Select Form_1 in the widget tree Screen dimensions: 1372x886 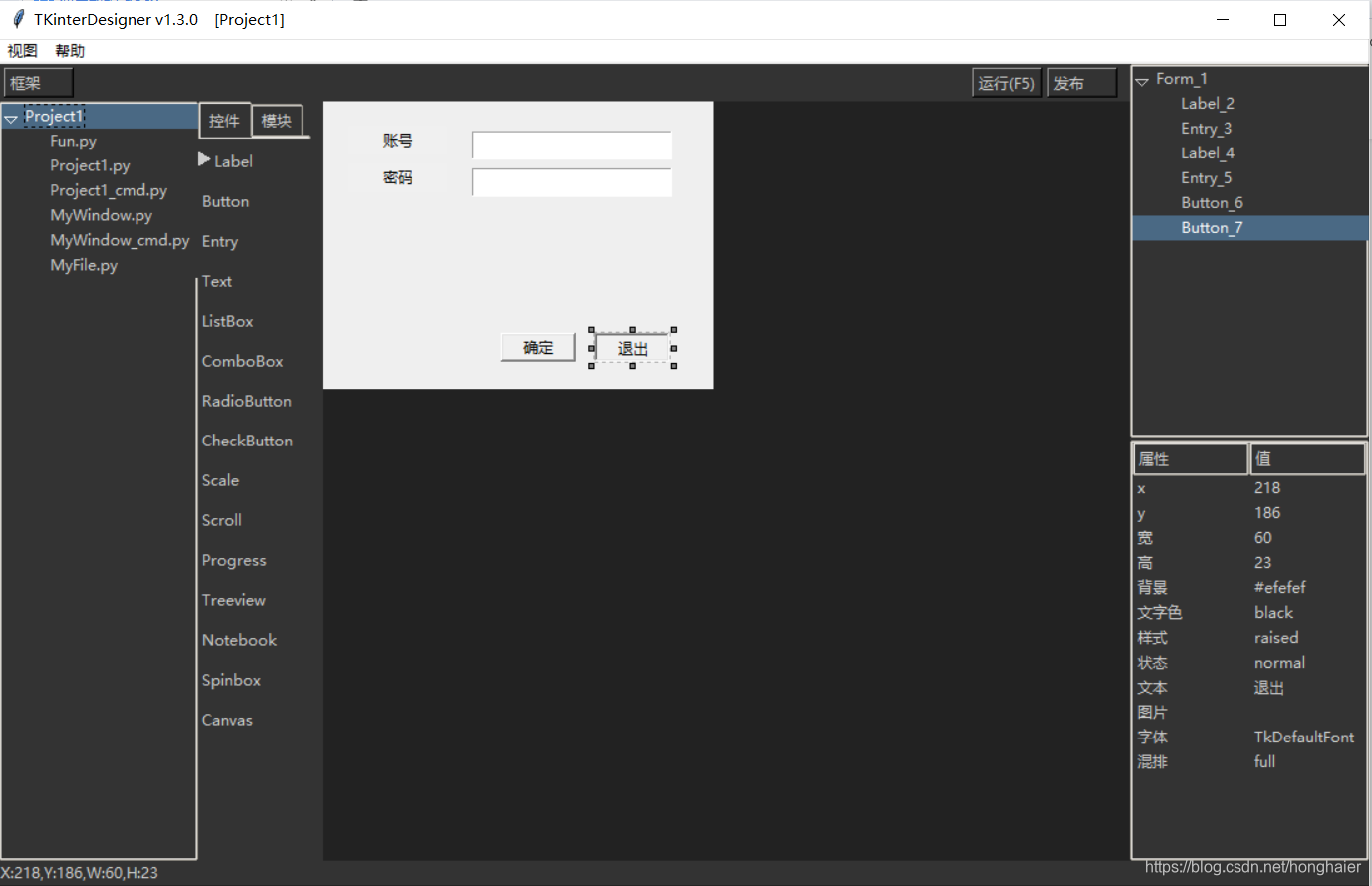(x=1181, y=79)
